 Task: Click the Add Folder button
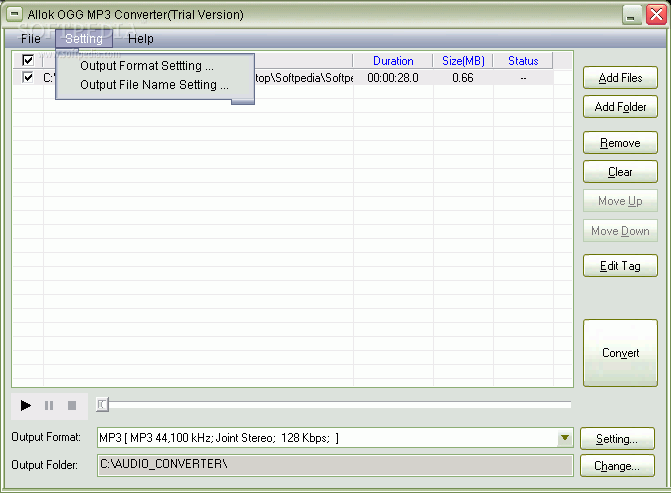tap(620, 107)
